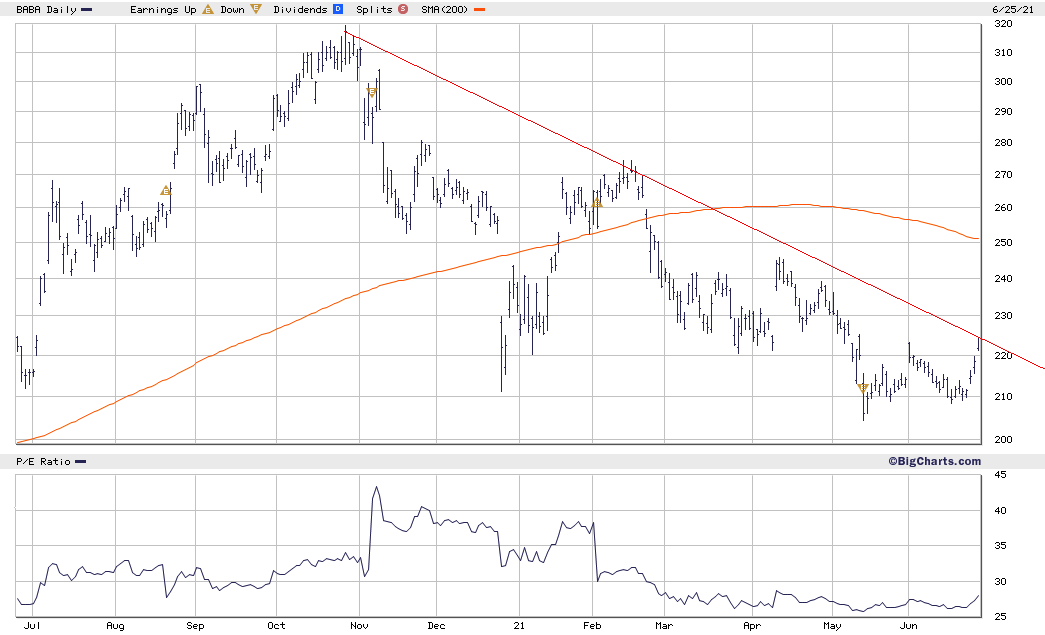1045x635 pixels.
Task: Click the Feb month label on time axis
Action: click(592, 626)
